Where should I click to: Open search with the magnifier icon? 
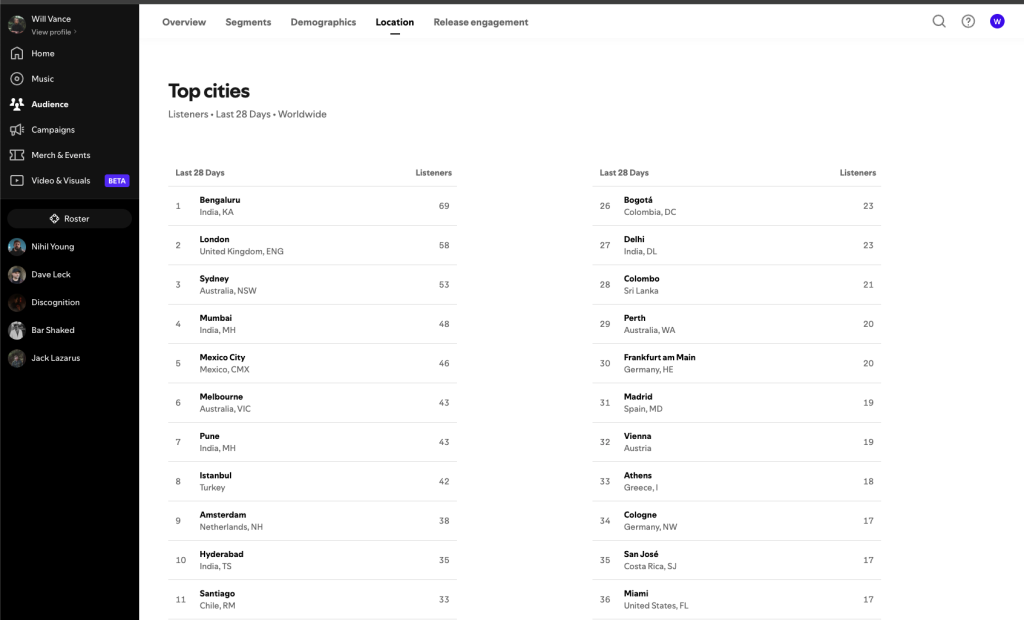[939, 21]
